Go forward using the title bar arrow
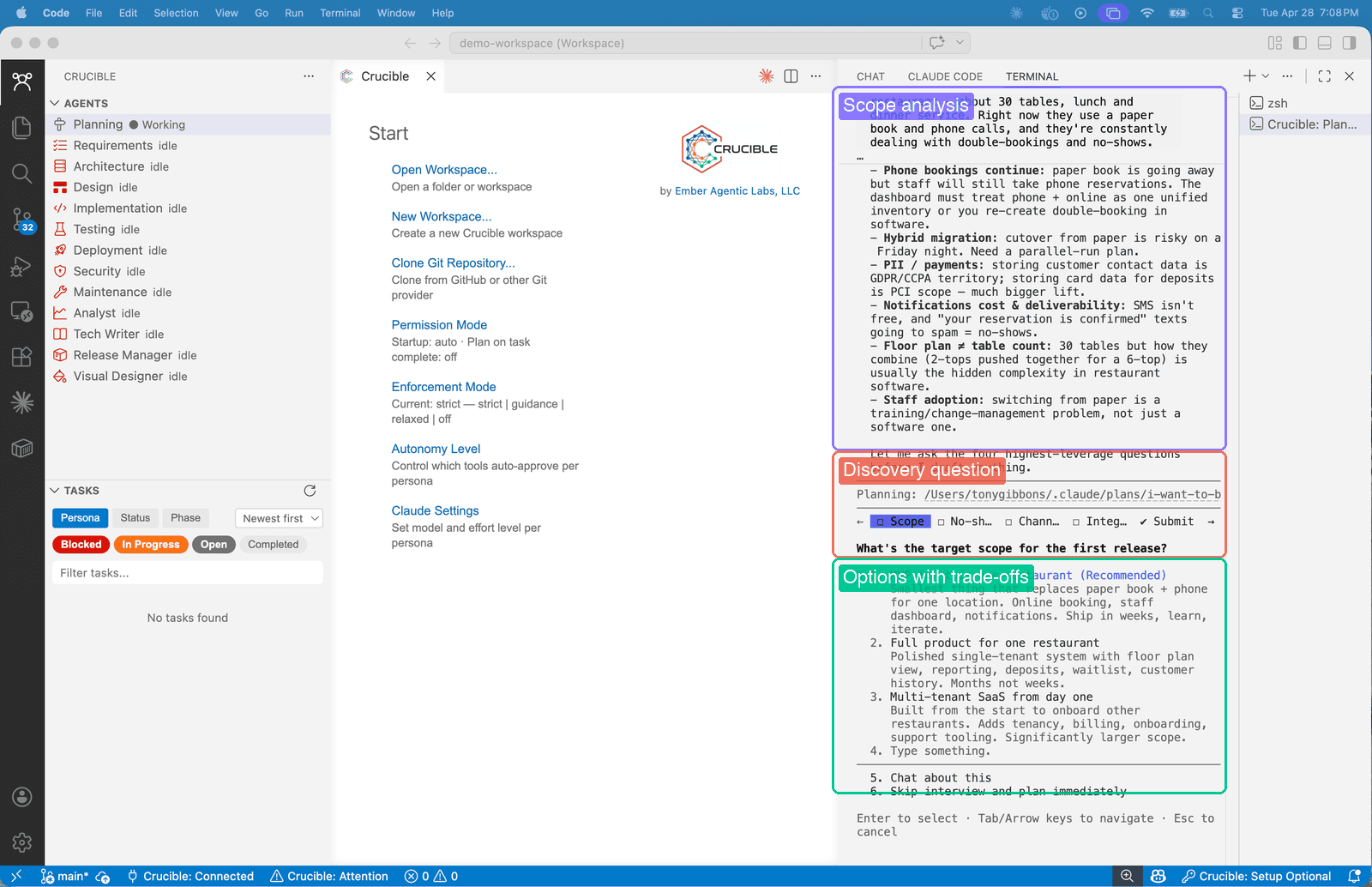This screenshot has width=1372, height=887. (x=435, y=43)
